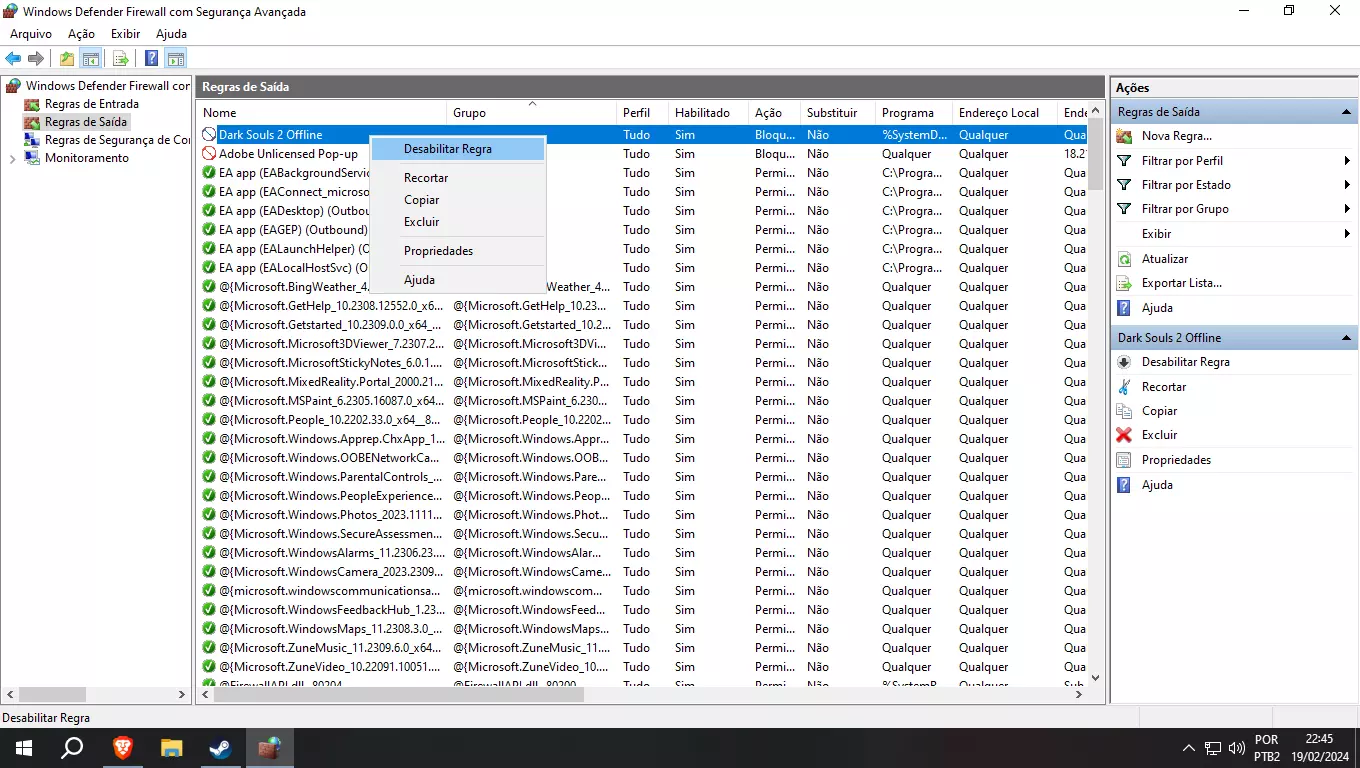This screenshot has height=768, width=1360.
Task: Click the up-one-level folder toolbar icon
Action: [x=67, y=59]
